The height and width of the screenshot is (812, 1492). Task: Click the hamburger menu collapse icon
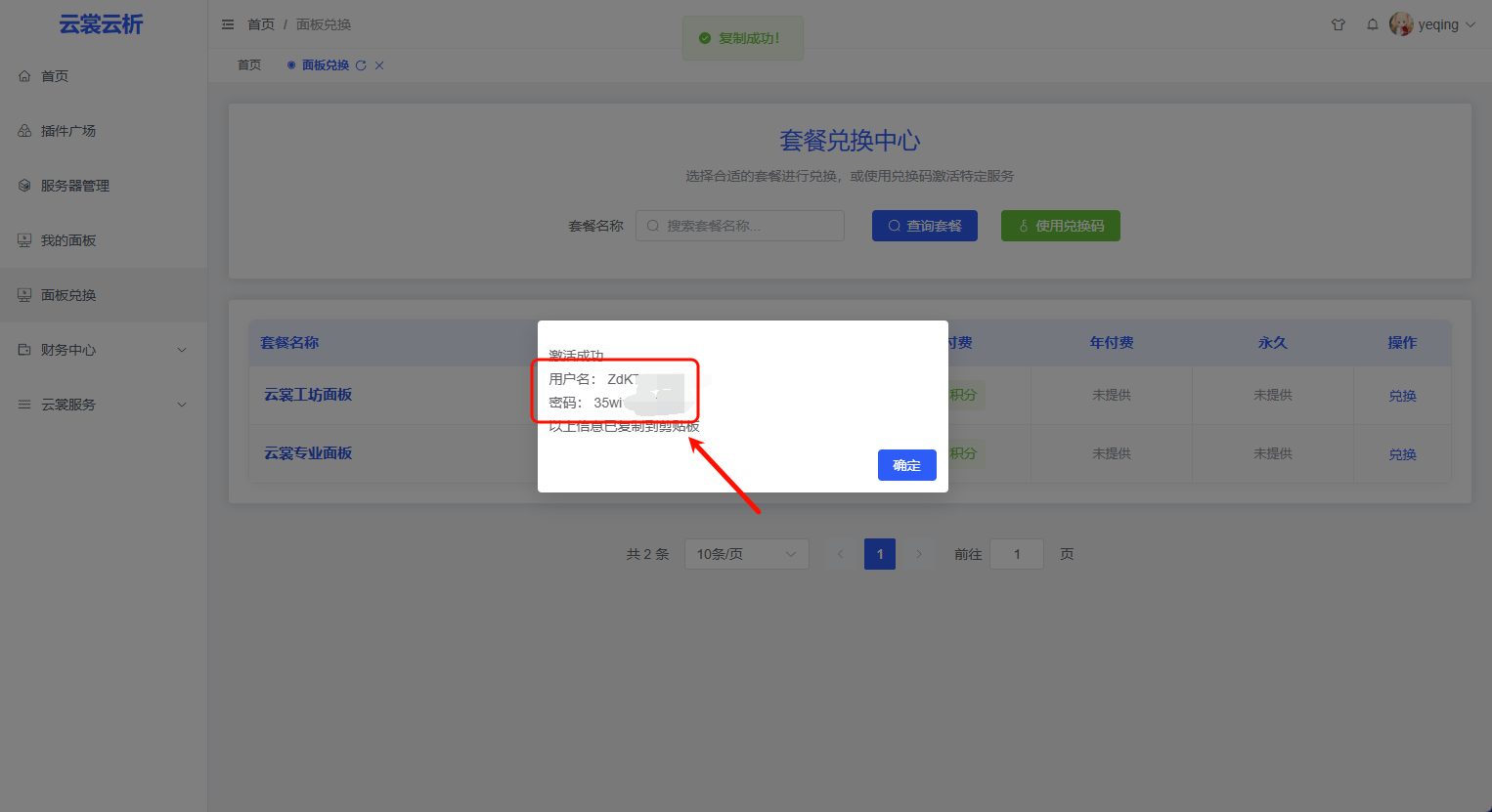tap(228, 24)
